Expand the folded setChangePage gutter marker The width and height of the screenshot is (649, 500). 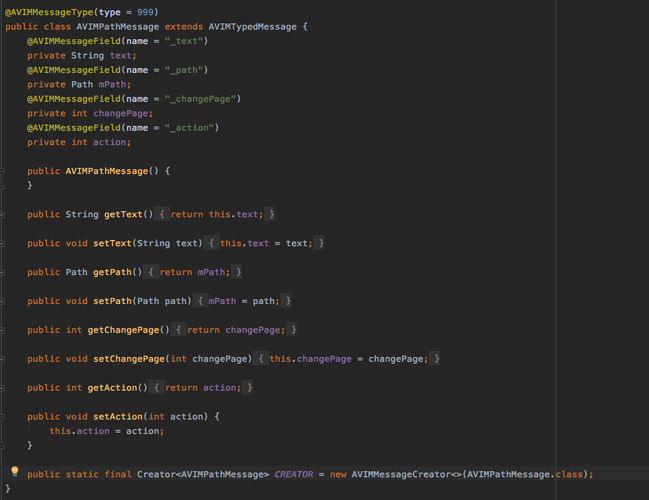click(x=2, y=359)
